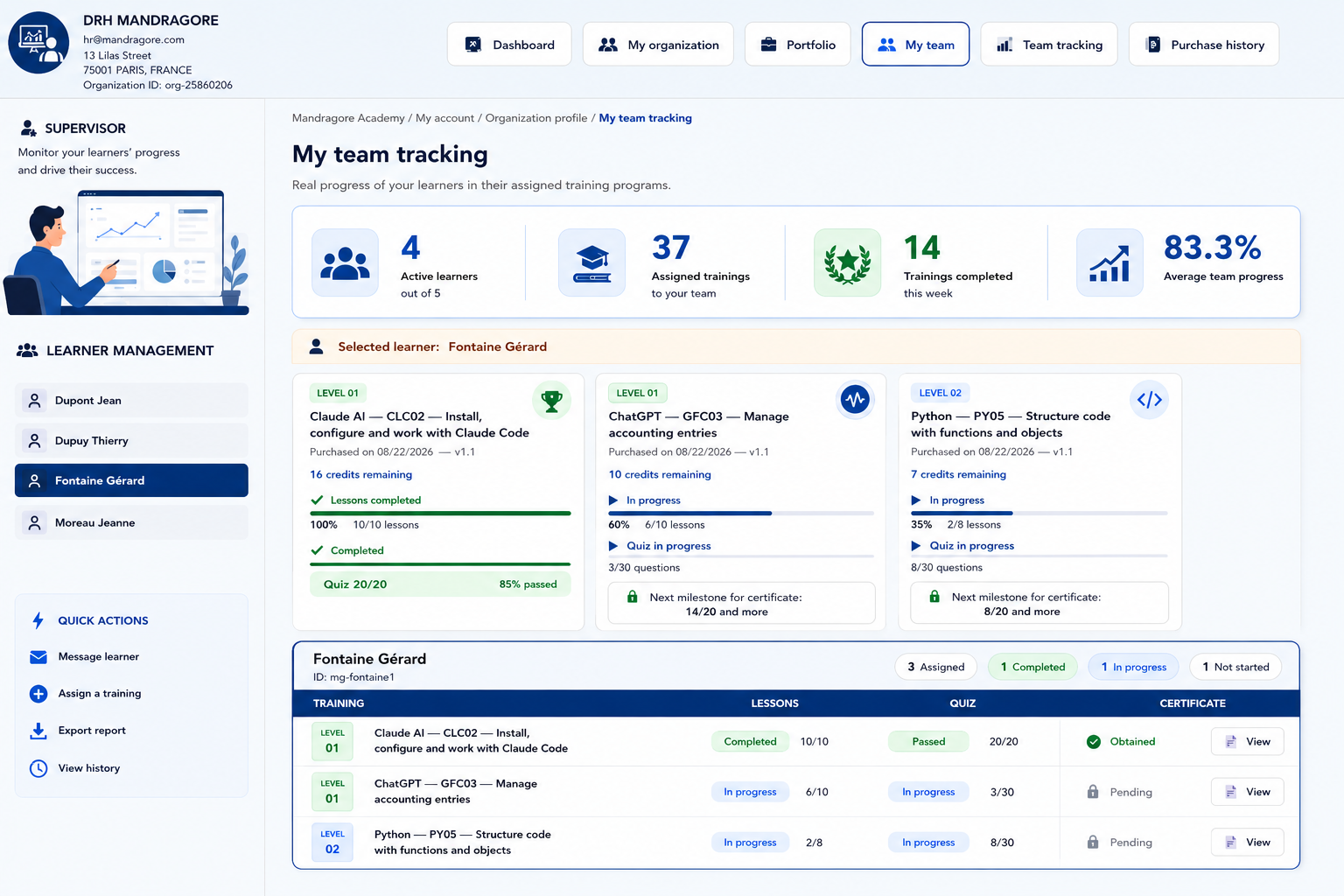Click the Assigned trainings graduation cap icon
The height and width of the screenshot is (896, 1344).
click(592, 262)
